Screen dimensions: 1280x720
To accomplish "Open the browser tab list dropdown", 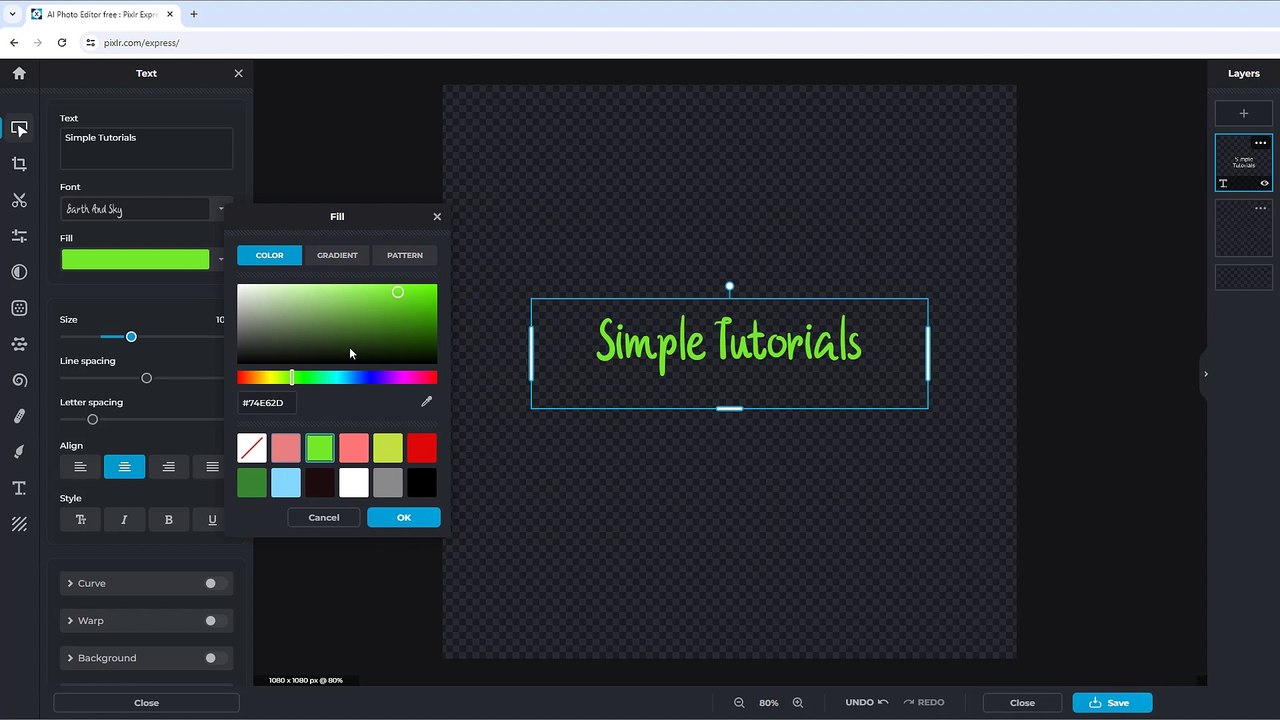I will 12,14.
